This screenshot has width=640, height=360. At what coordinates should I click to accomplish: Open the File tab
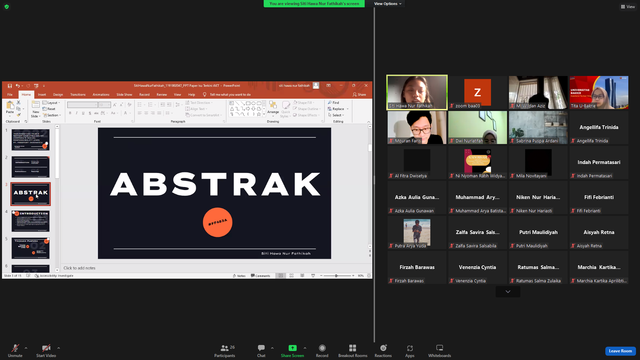pos(10,95)
